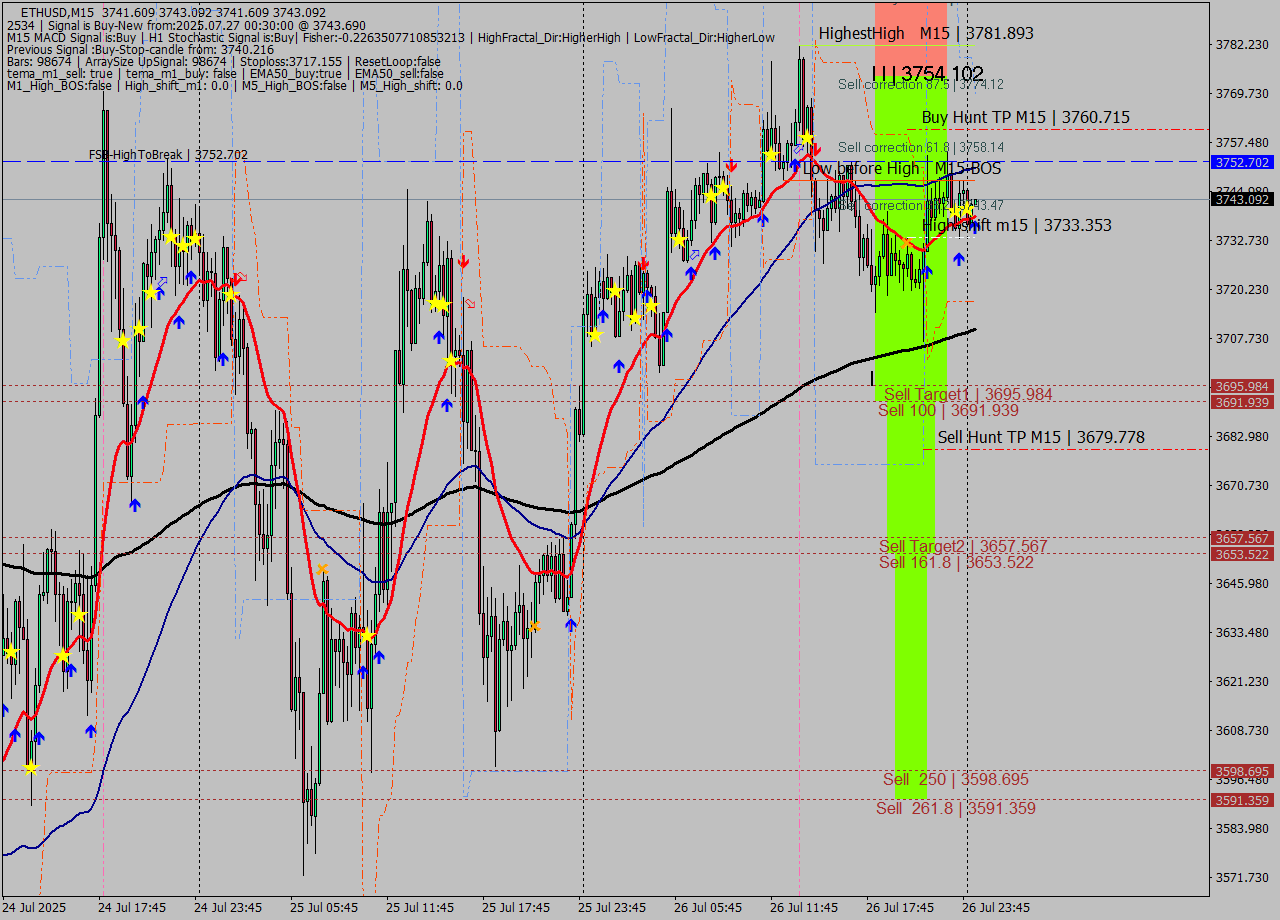Click the blue up arrow near 25 Jul 23:45 low
Viewport: 1280px width, 920px height.
point(570,625)
